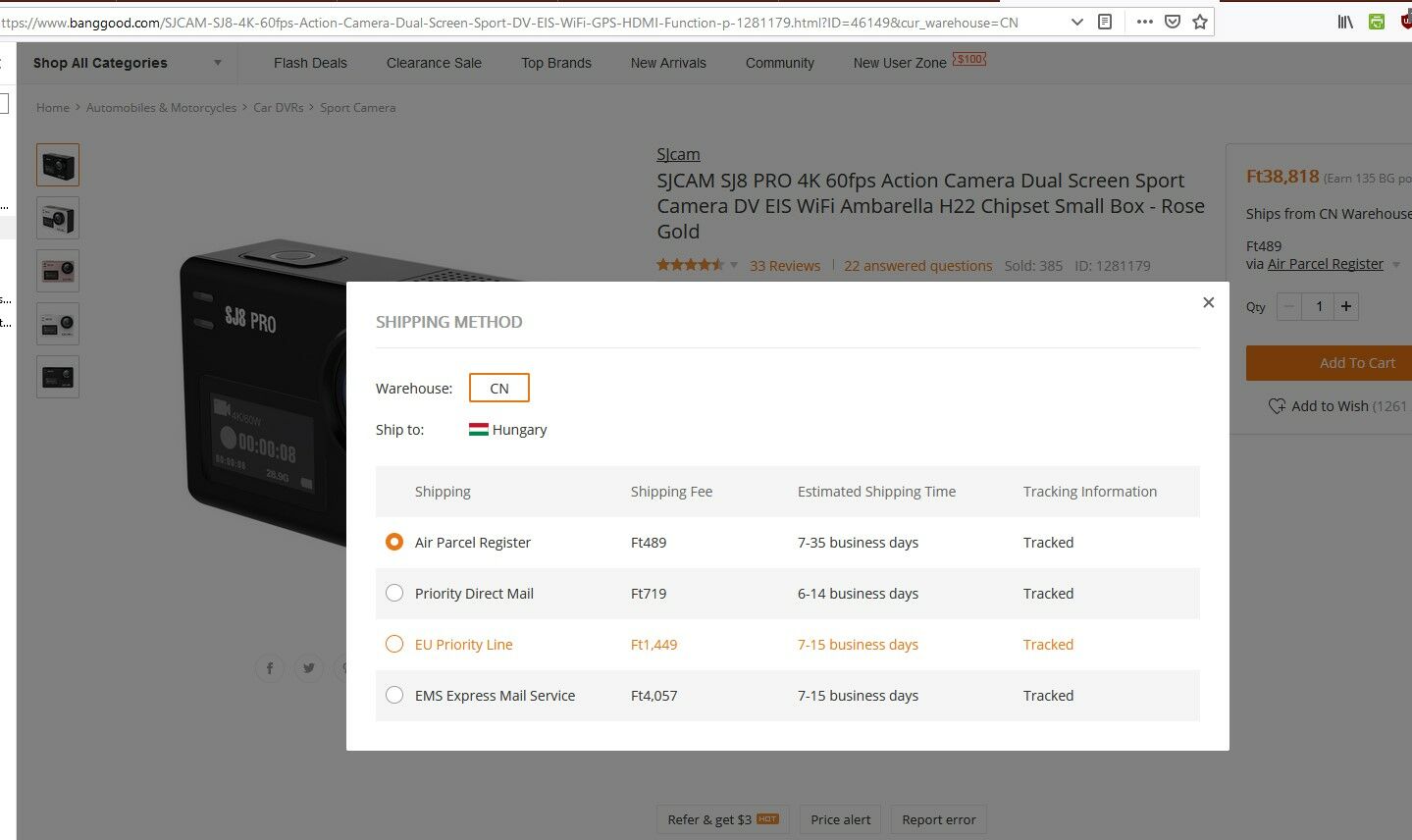
Task: Select second product thumbnail image
Action: [x=58, y=218]
